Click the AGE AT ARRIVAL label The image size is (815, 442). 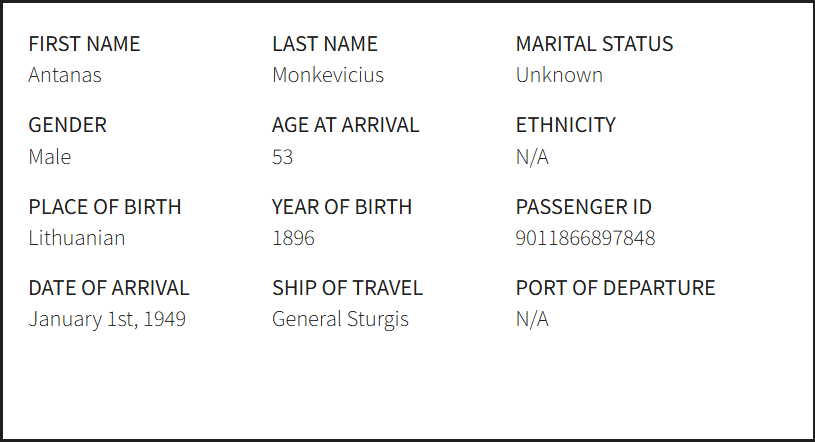pyautogui.click(x=346, y=125)
